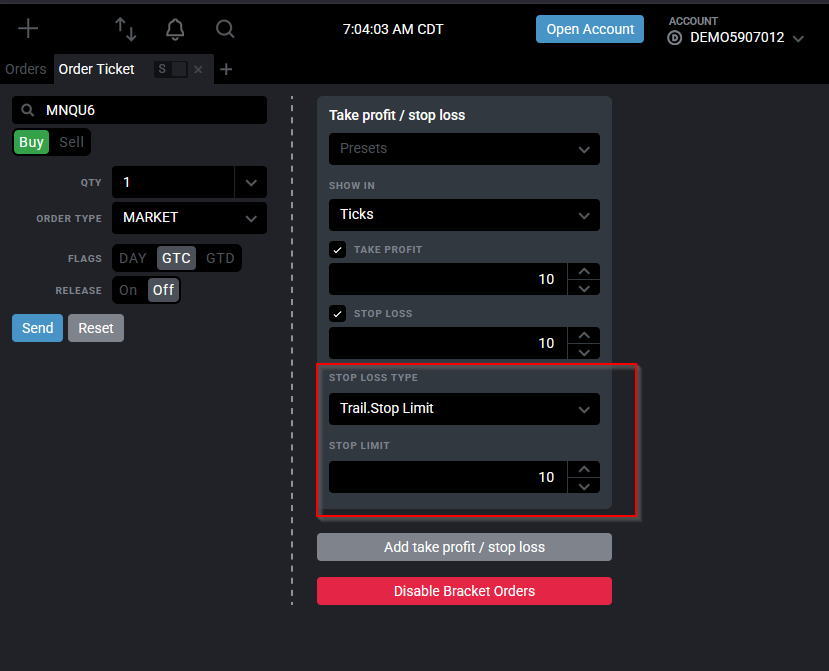829x671 pixels.
Task: Uncheck the Stop Loss checkbox
Action: [337, 314]
